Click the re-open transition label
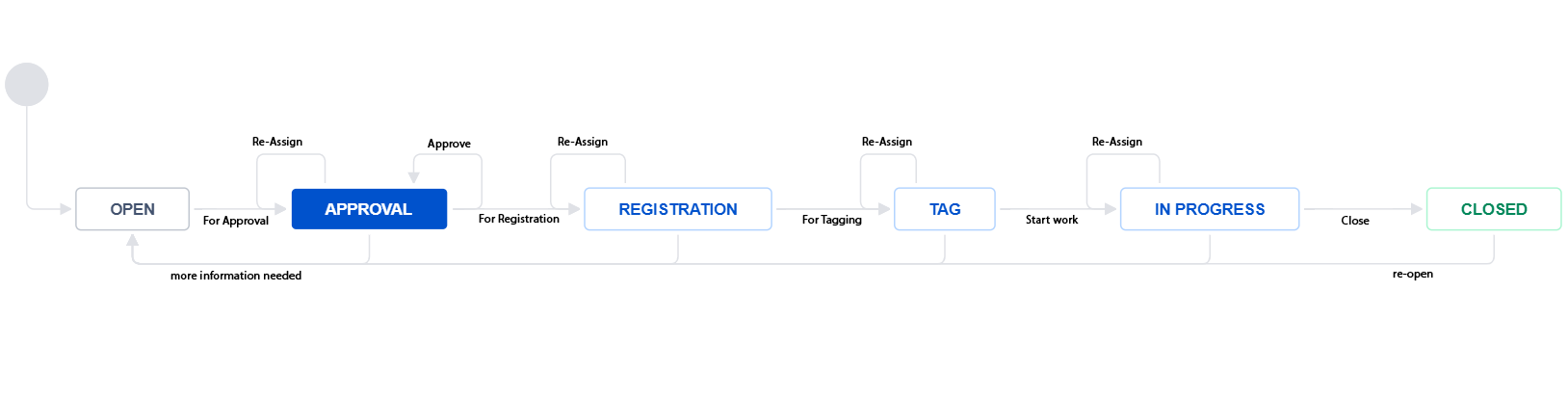 (x=1413, y=274)
